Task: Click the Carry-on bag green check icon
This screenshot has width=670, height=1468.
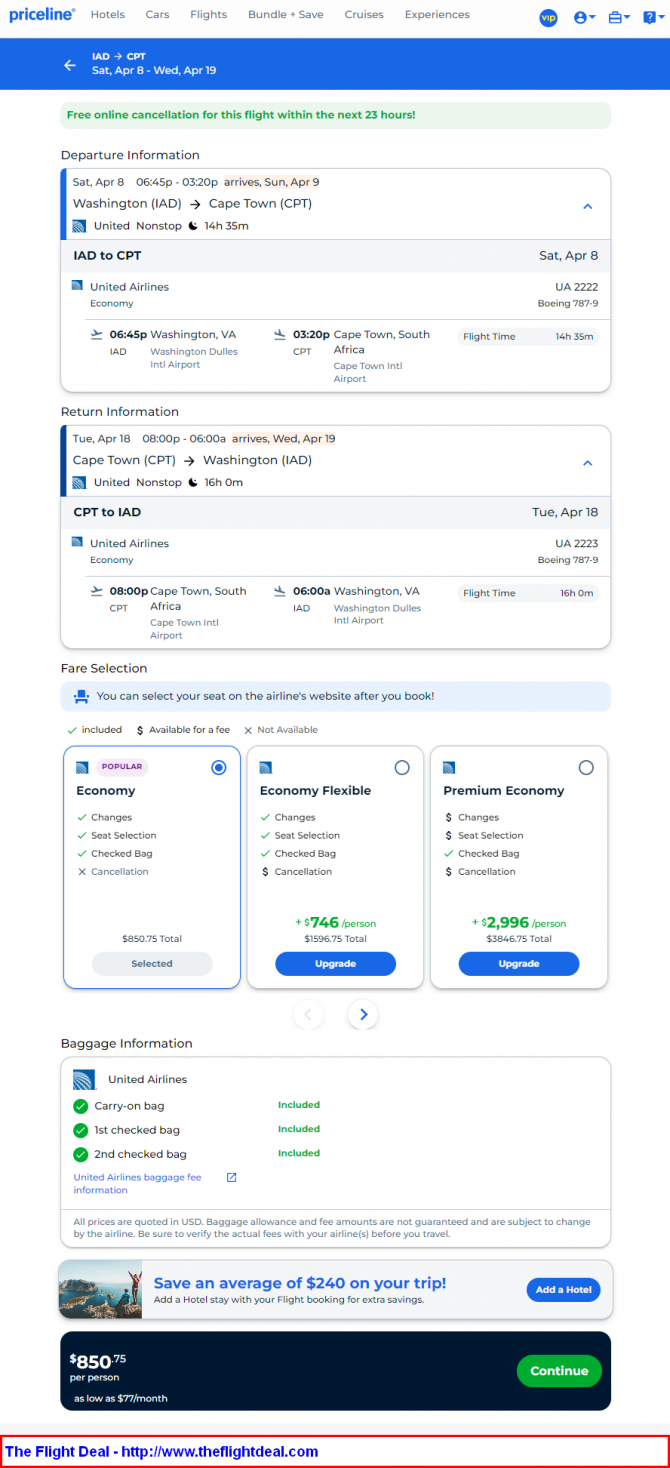Action: pyautogui.click(x=81, y=1106)
